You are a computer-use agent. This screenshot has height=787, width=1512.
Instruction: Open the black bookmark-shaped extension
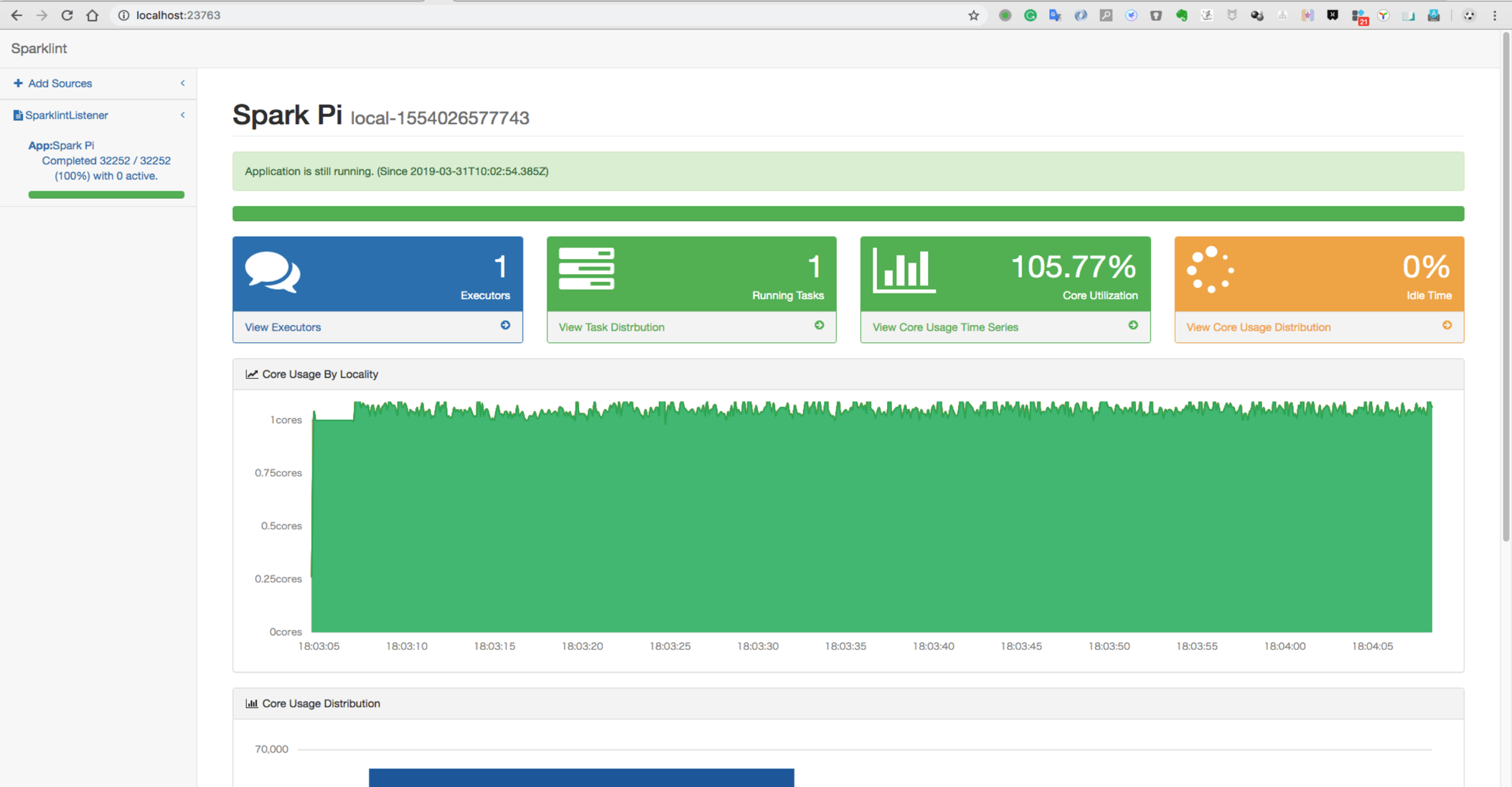pyautogui.click(x=1333, y=15)
